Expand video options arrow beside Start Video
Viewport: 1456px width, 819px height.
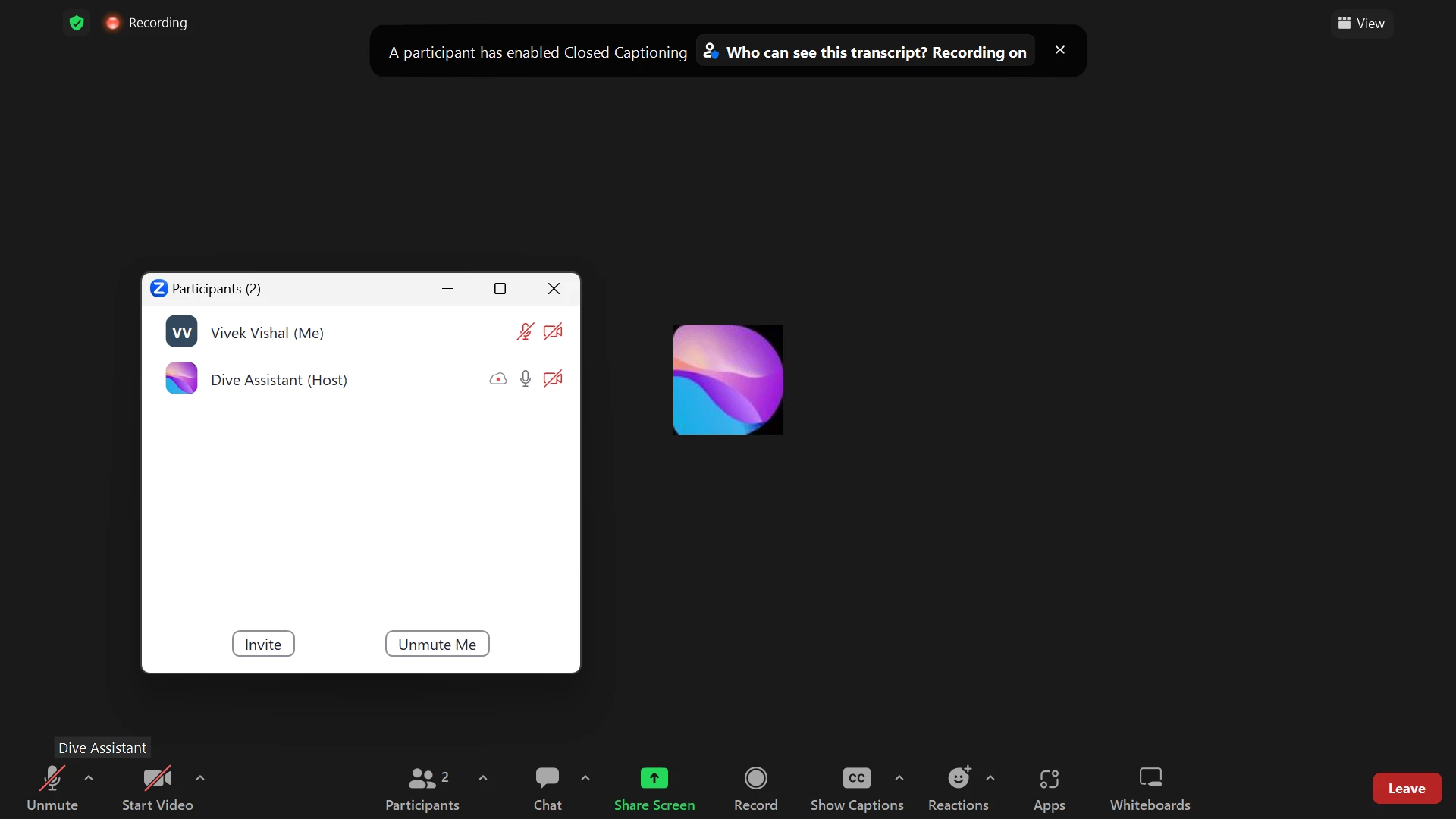200,778
